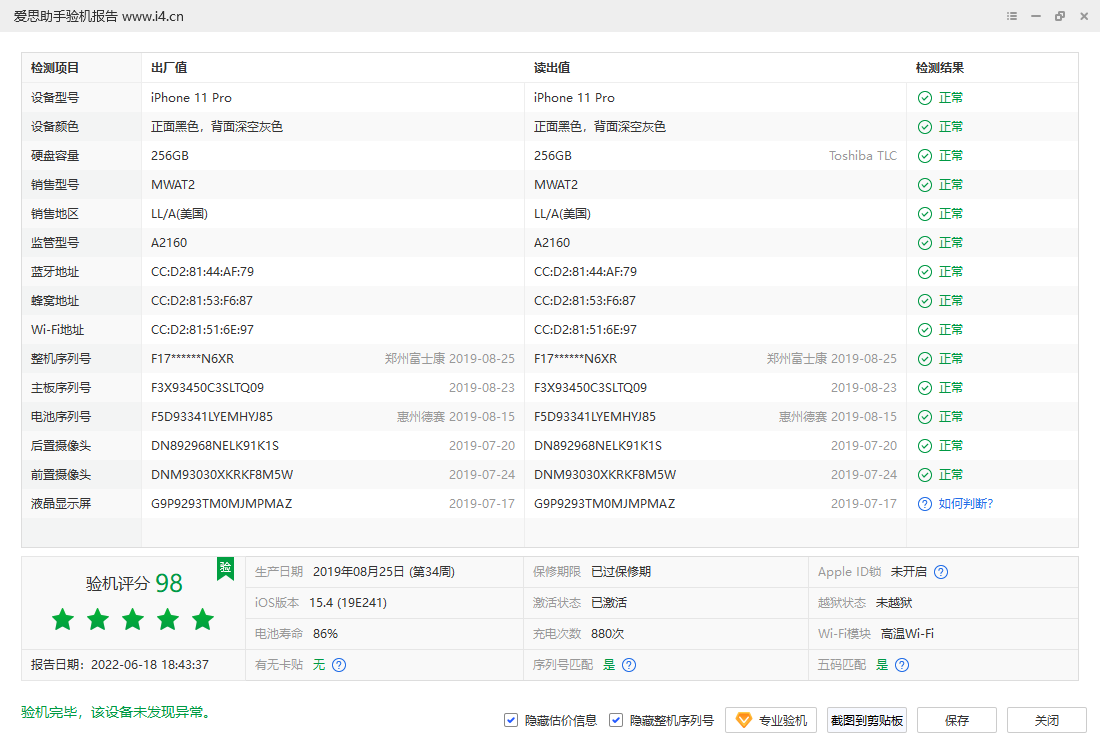
Task: Click the green check icon in 蓝牙地址 row
Action: (x=925, y=272)
